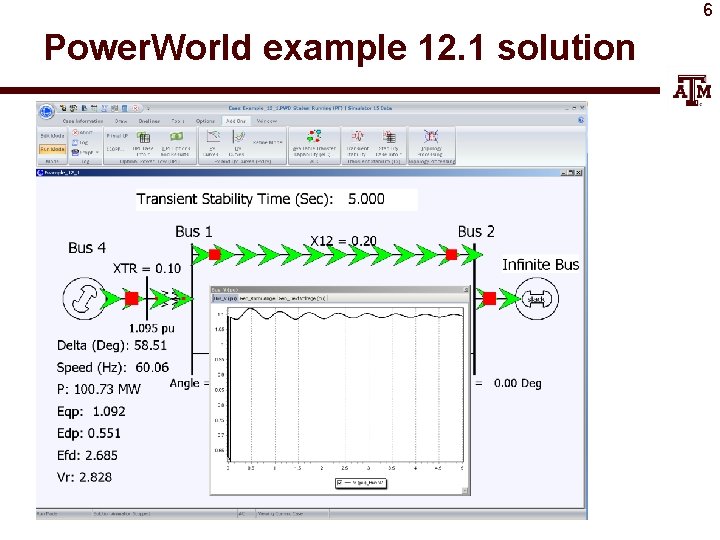This screenshot has height=540, width=720.
Task: Click the Delta (Deg) 58.51 field
Action: [112, 345]
